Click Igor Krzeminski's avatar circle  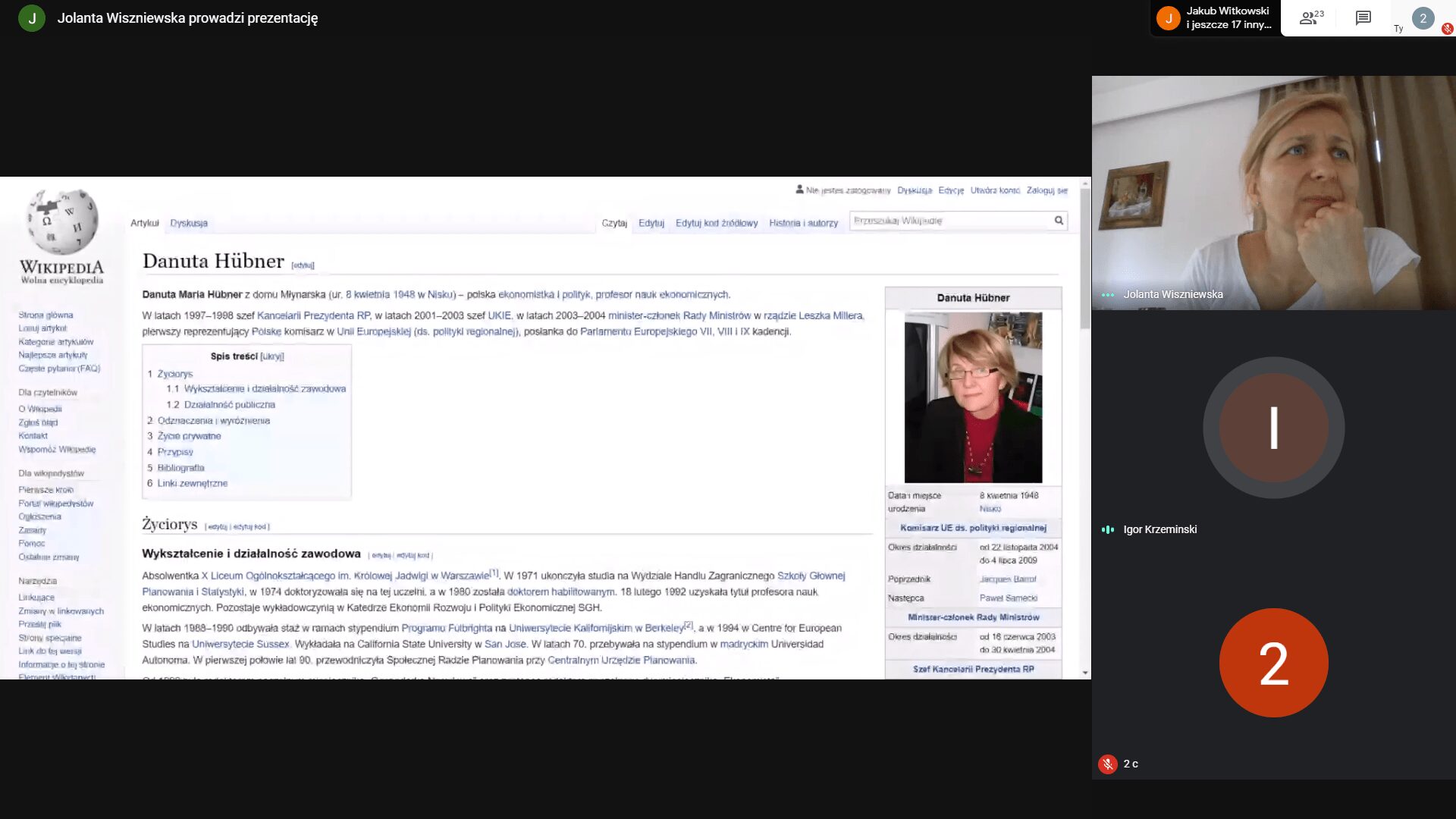tap(1273, 428)
